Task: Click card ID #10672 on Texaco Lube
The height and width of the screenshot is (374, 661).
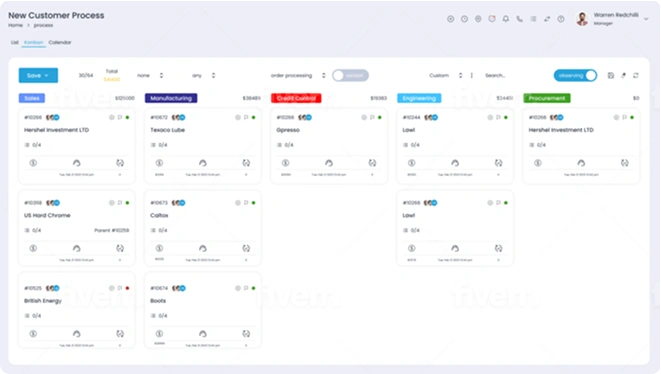Action: [x=159, y=117]
